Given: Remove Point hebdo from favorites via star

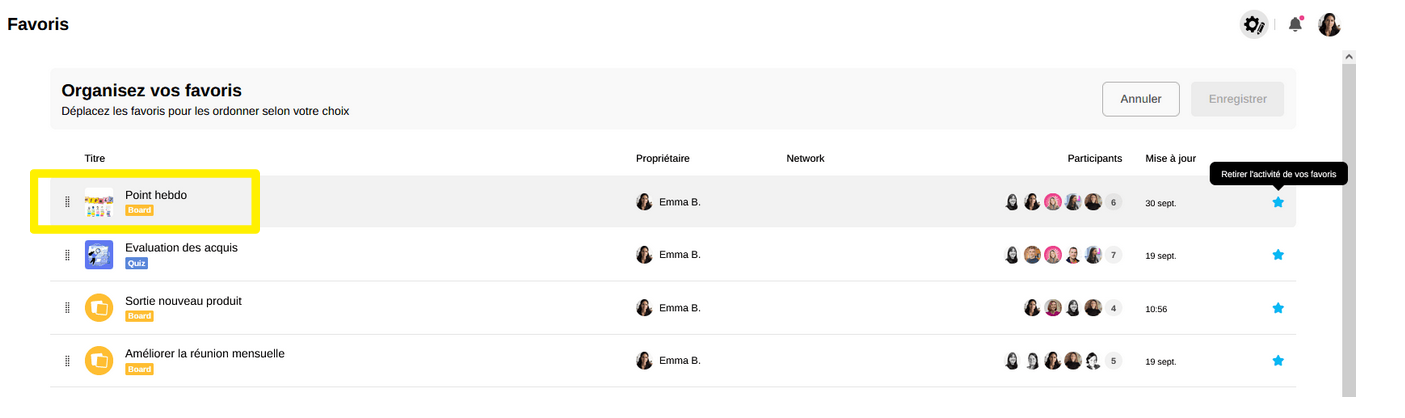Looking at the screenshot, I should pyautogui.click(x=1277, y=202).
